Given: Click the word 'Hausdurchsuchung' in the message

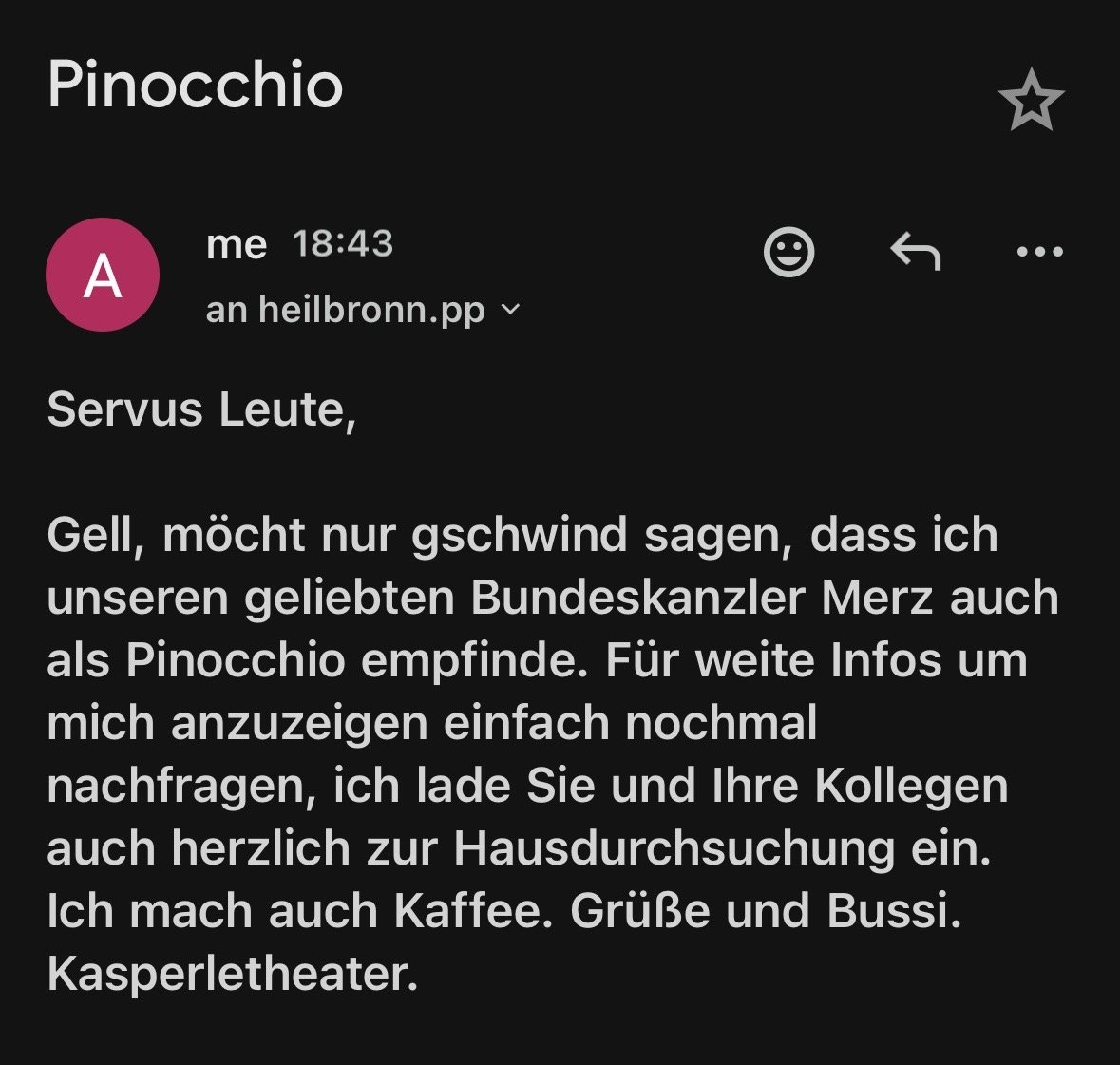Looking at the screenshot, I should (674, 848).
